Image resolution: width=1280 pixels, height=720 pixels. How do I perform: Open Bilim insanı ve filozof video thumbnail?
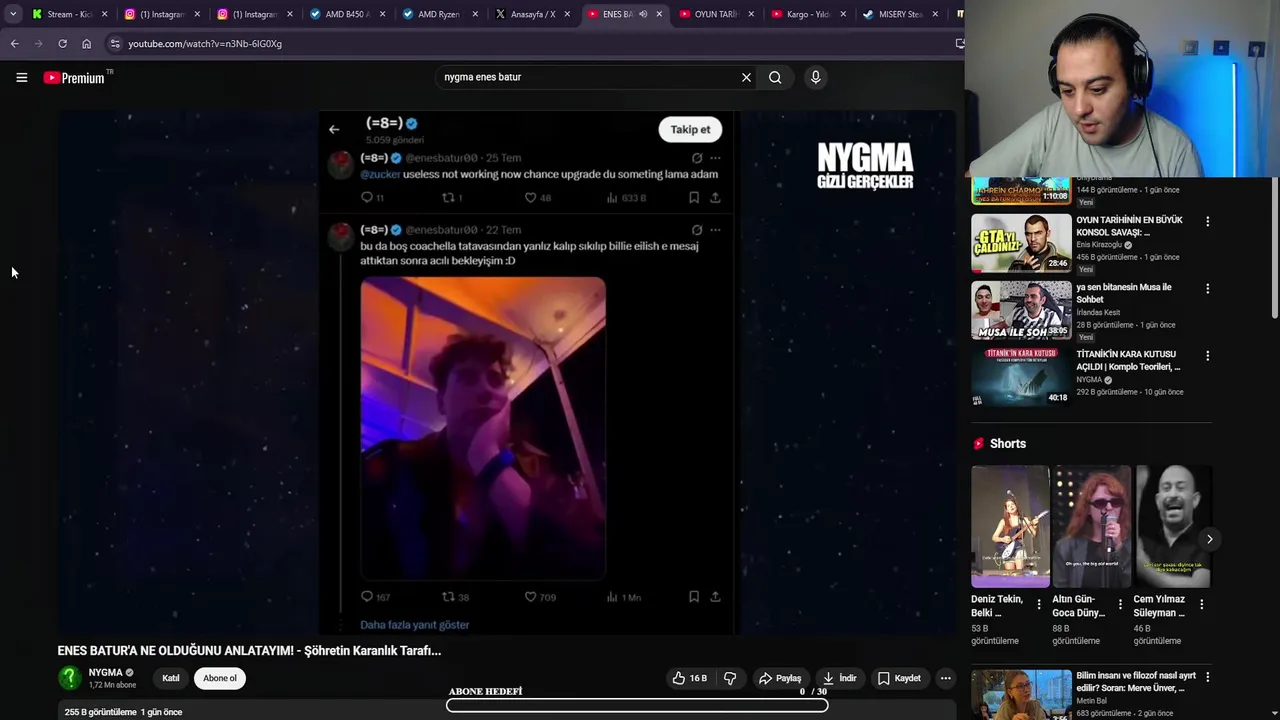click(x=1021, y=695)
